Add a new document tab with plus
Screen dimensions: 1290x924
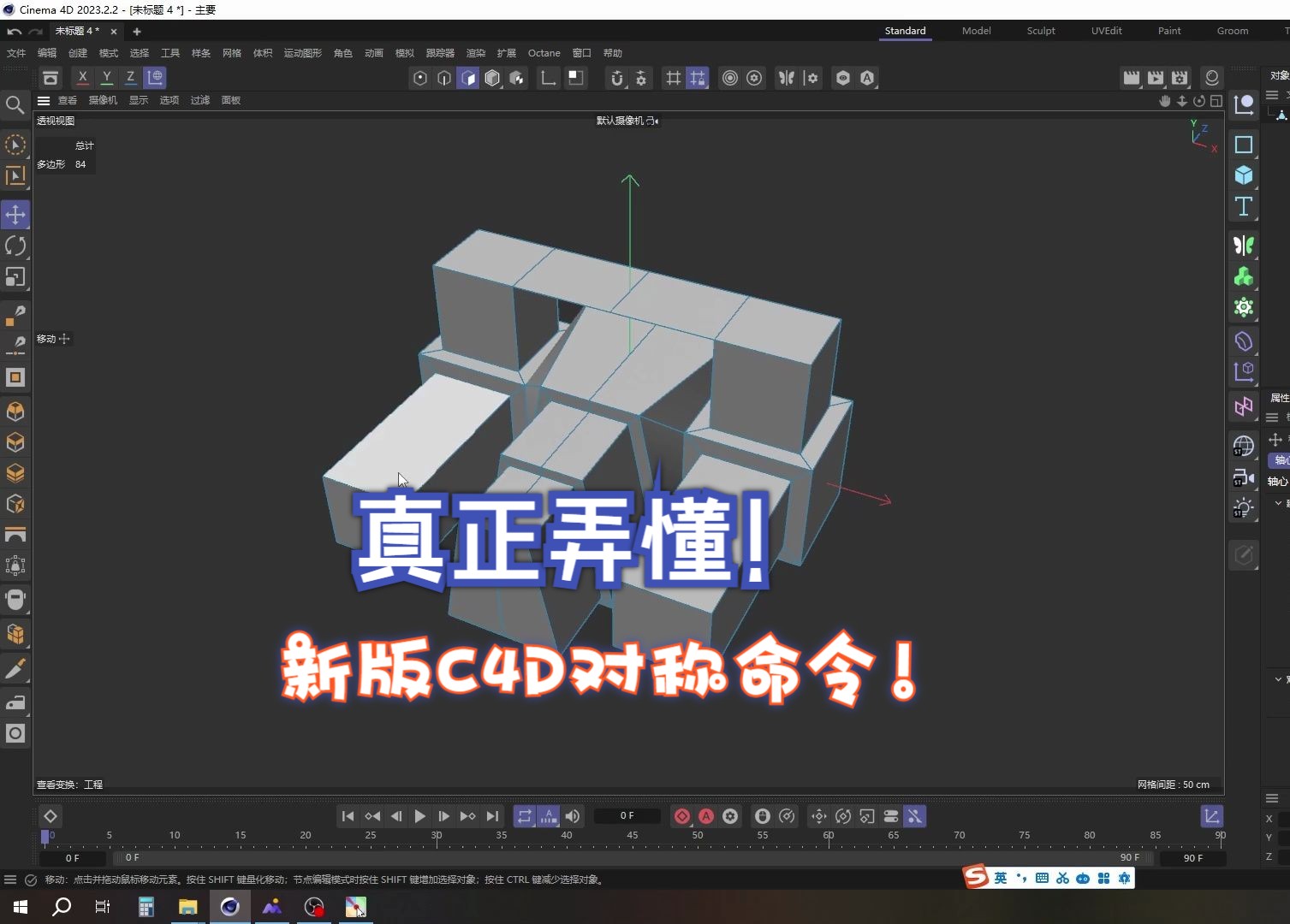coord(137,32)
